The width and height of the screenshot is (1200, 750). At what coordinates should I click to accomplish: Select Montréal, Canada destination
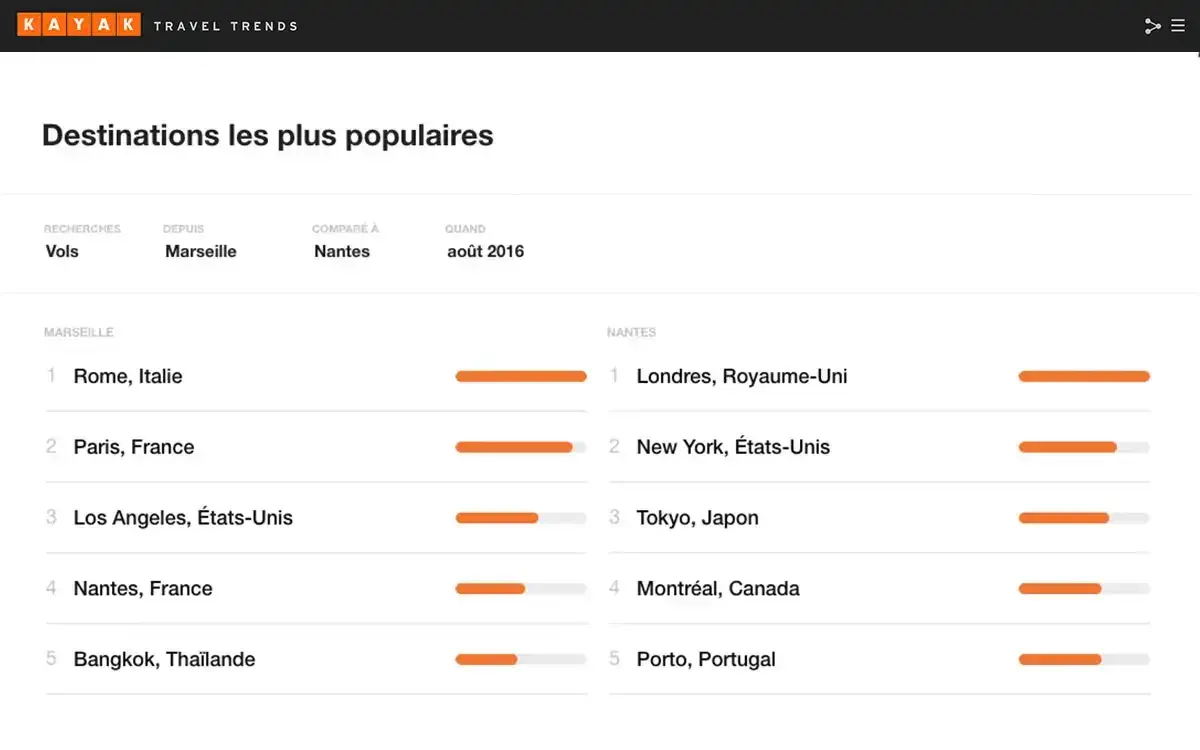click(718, 588)
